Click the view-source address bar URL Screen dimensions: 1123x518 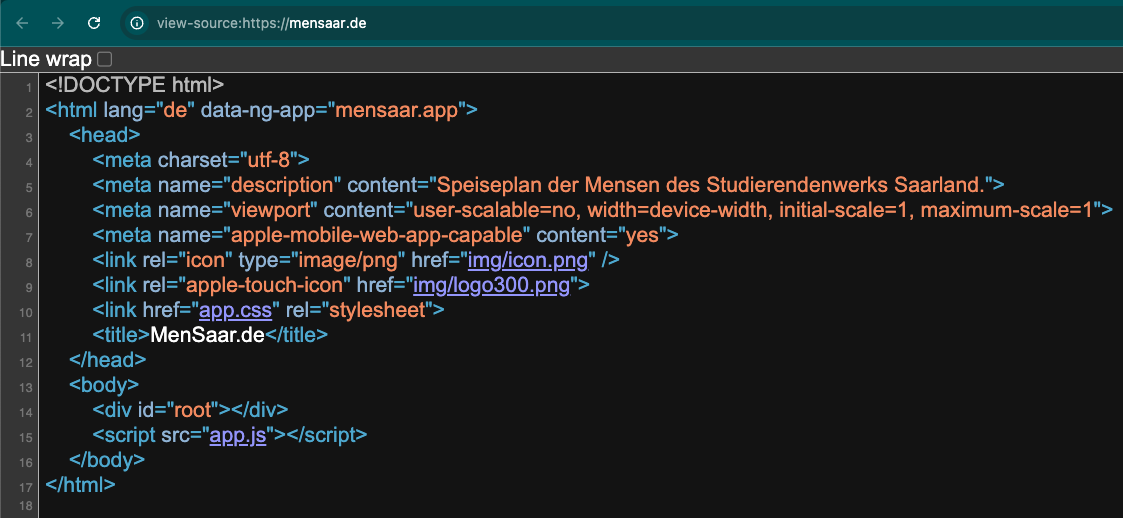261,23
